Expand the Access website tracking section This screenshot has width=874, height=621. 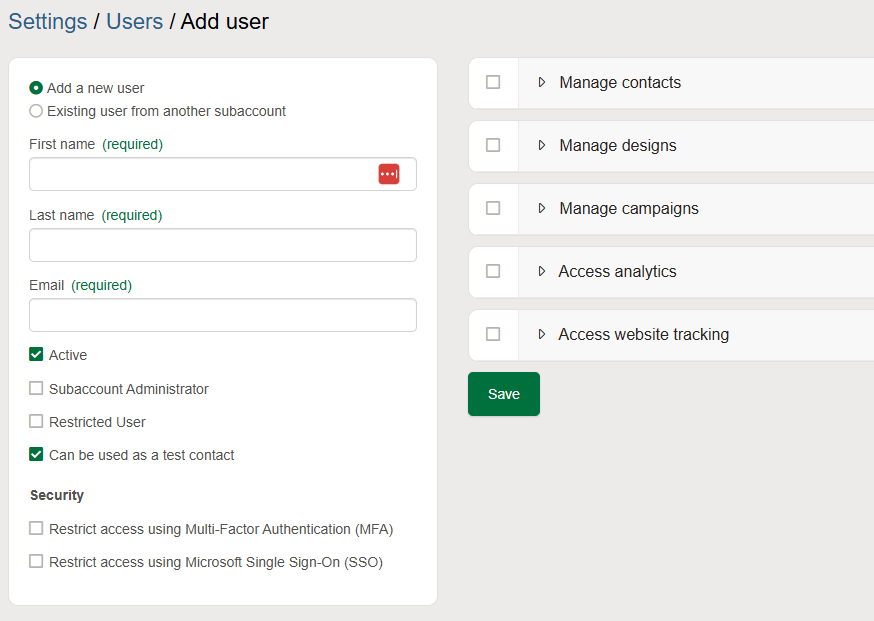click(x=541, y=334)
